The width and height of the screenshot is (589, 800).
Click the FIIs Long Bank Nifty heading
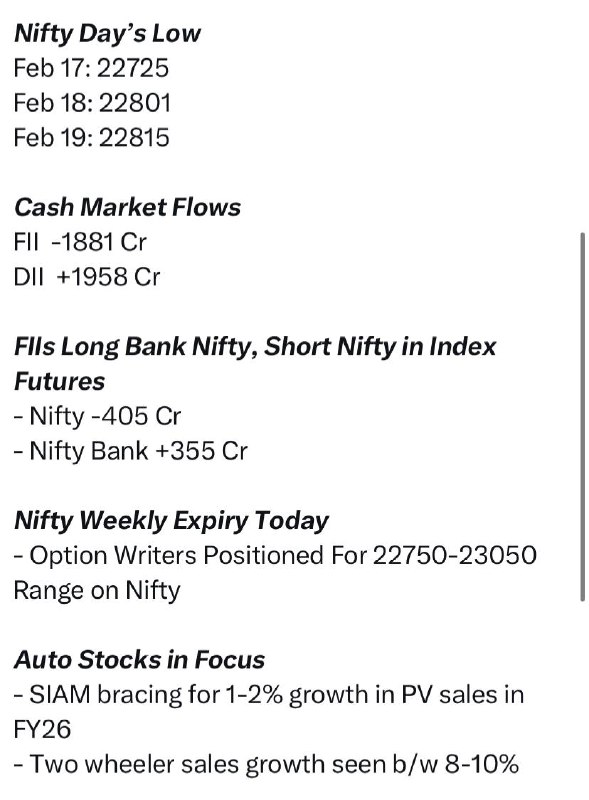(x=255, y=346)
